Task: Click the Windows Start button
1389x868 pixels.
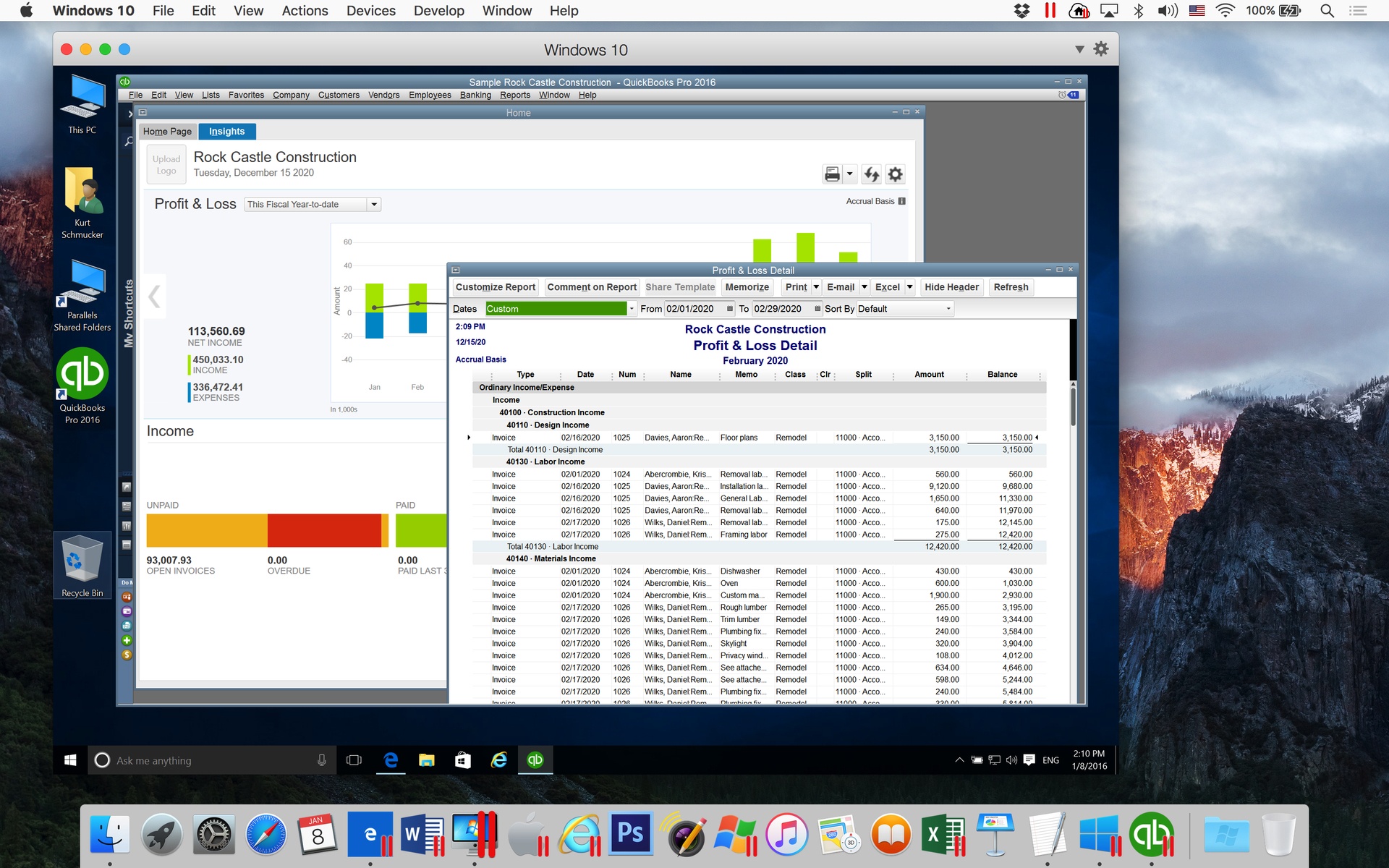Action: (70, 760)
